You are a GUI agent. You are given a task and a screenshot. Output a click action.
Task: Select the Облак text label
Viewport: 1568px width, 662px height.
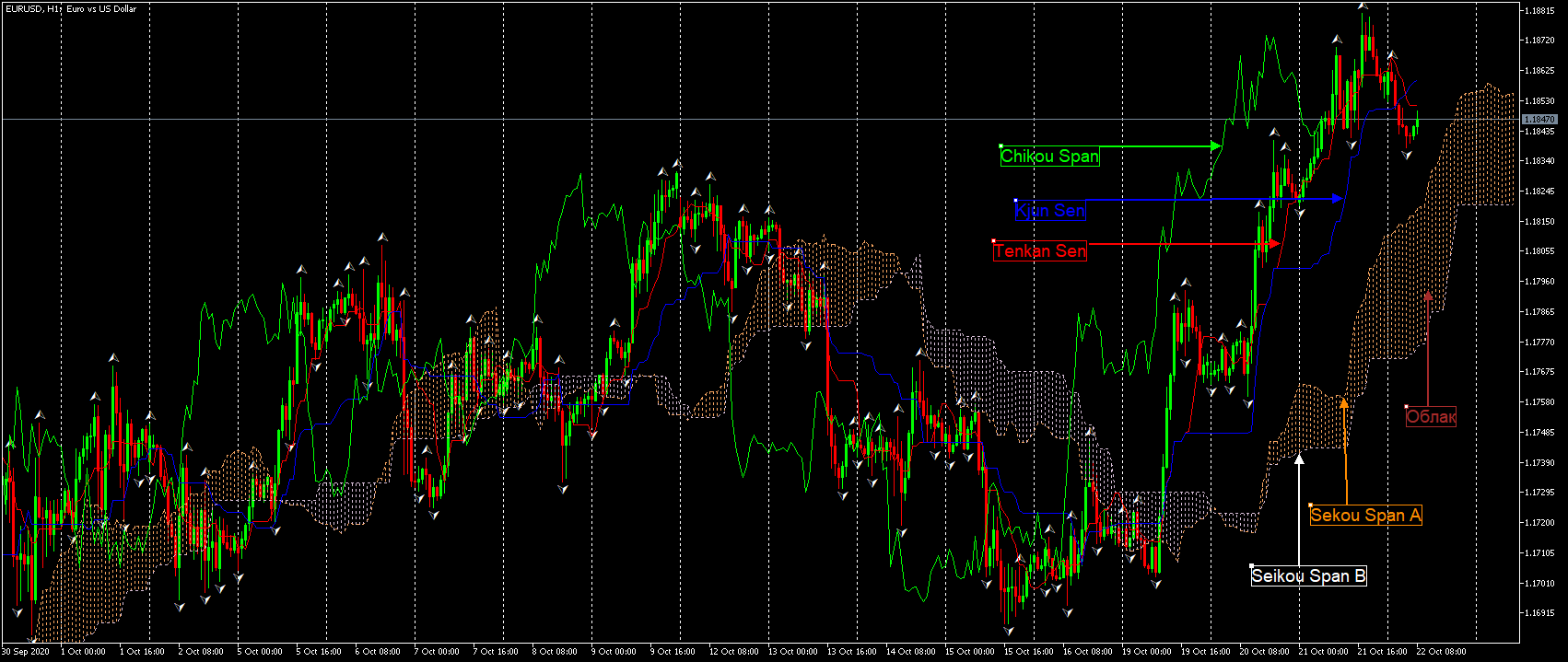1431,417
